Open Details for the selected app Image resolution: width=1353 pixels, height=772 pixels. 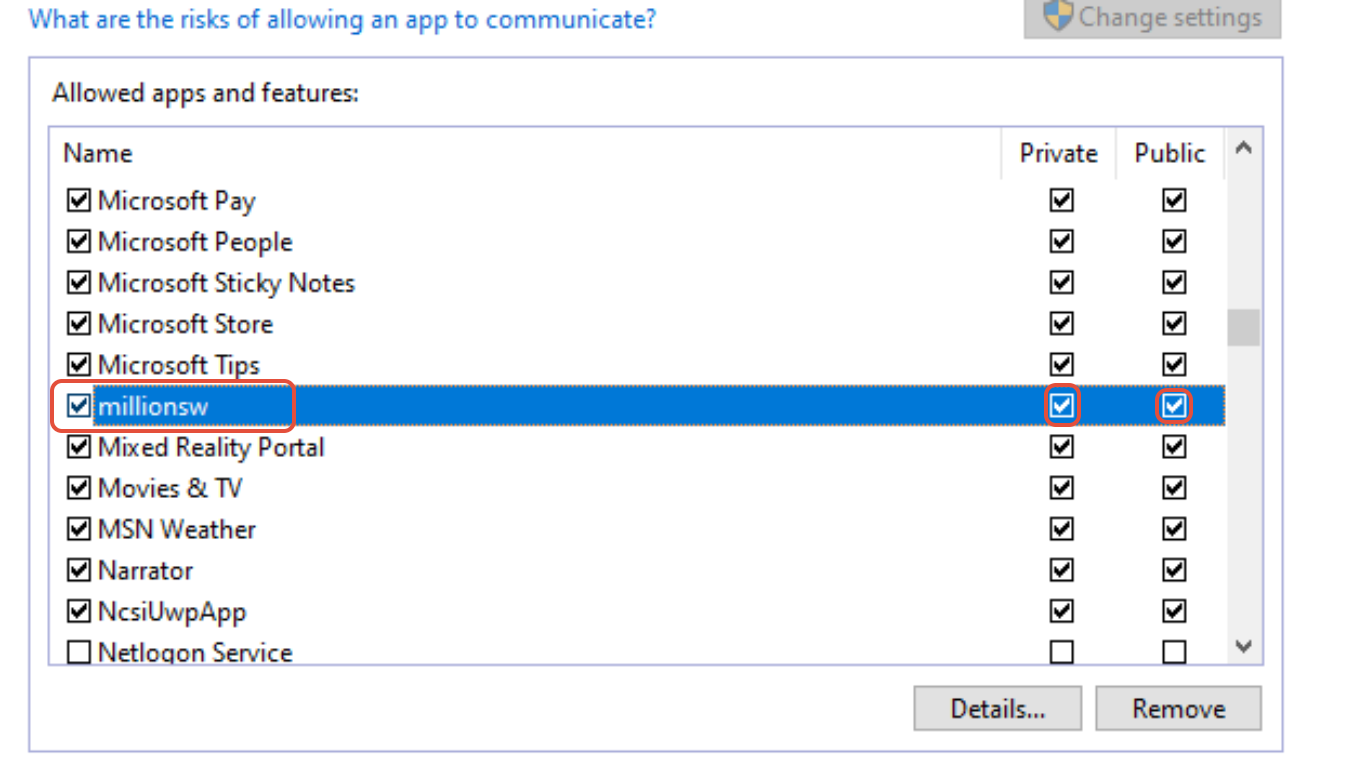coord(998,709)
